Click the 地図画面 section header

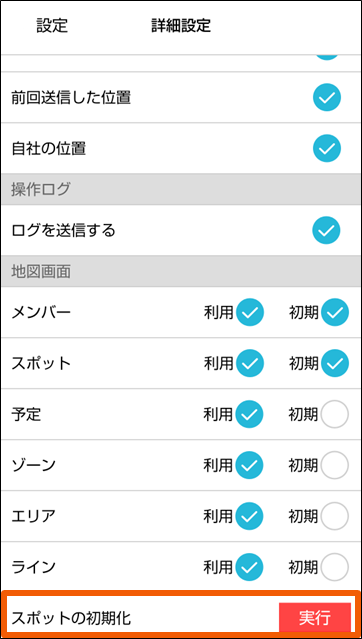pos(181,271)
